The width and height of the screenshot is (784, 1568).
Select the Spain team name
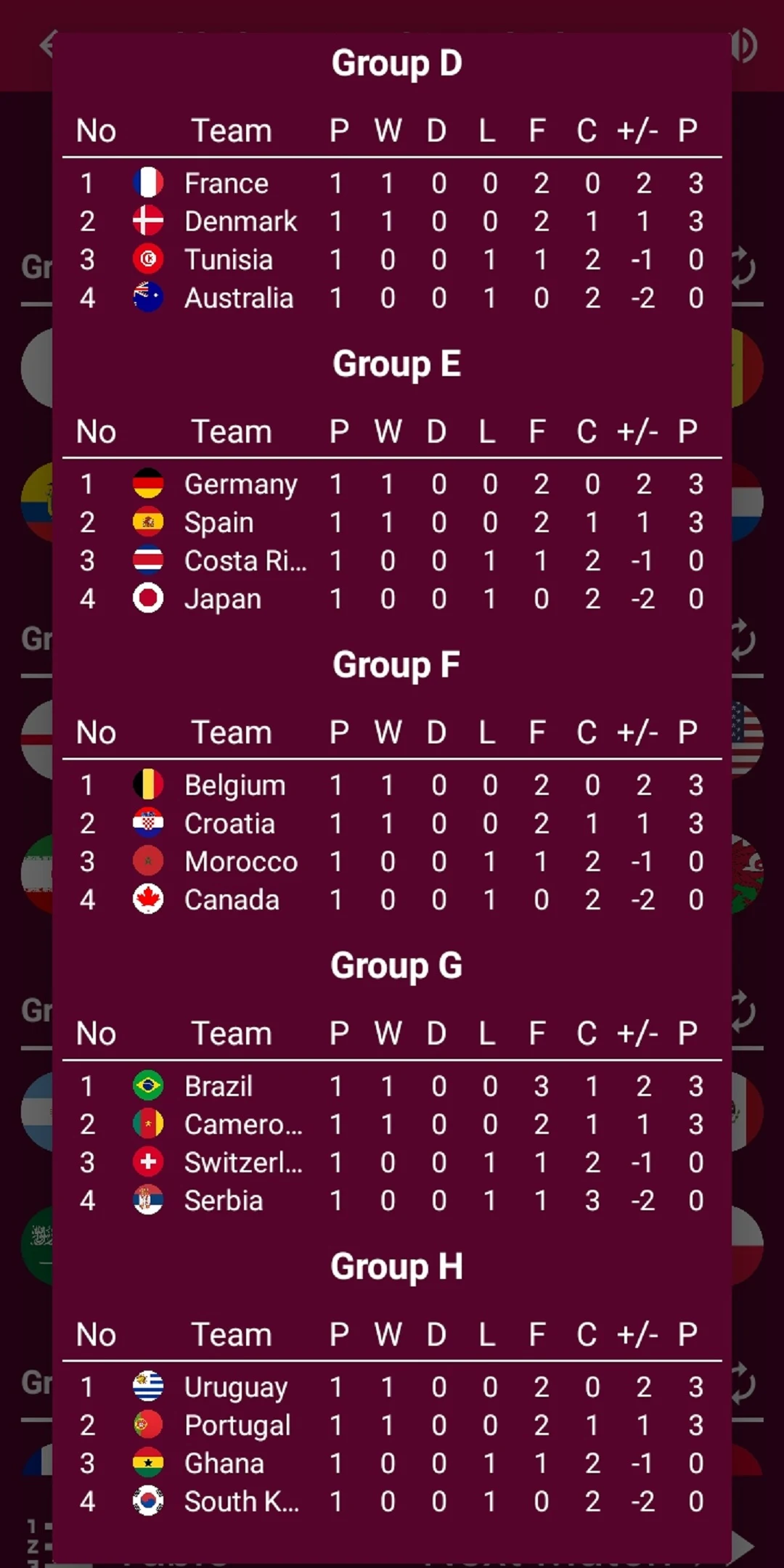[219, 523]
